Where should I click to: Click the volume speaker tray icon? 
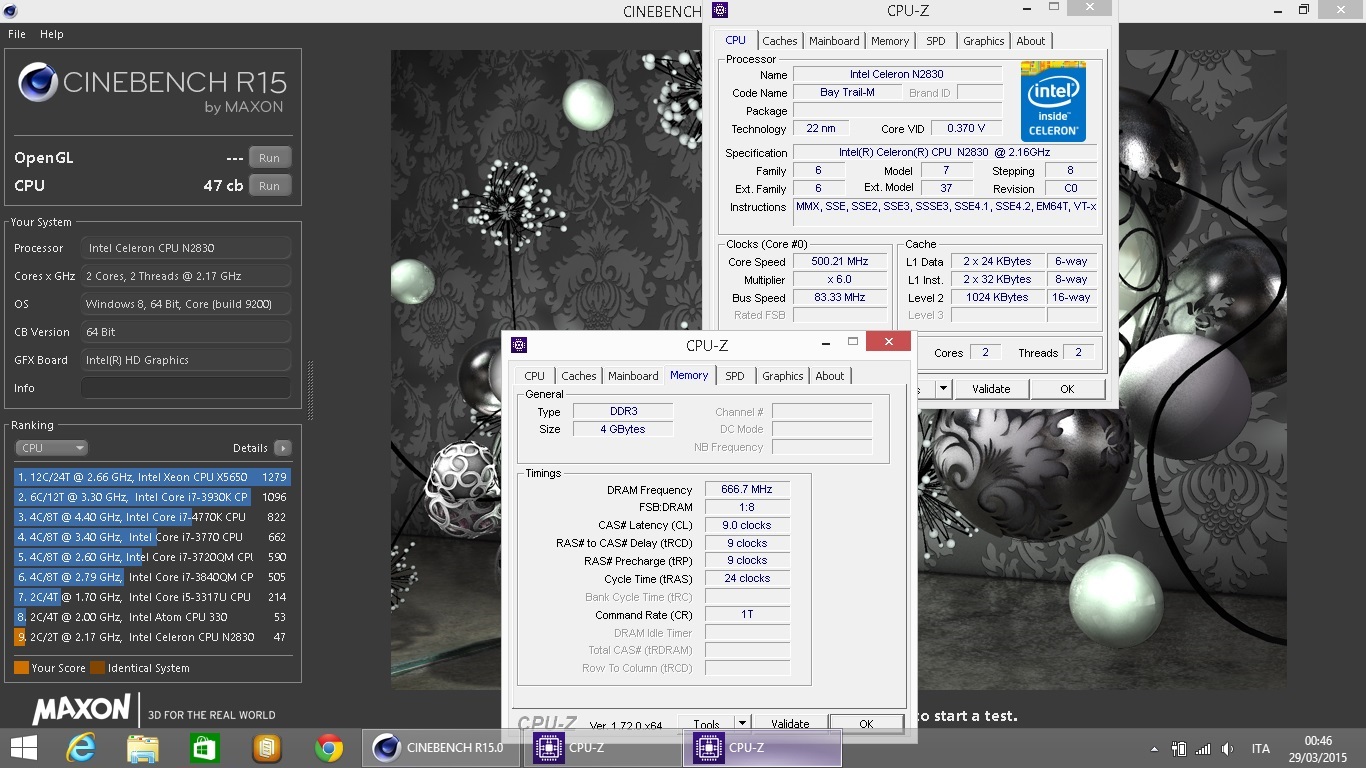(x=1228, y=749)
